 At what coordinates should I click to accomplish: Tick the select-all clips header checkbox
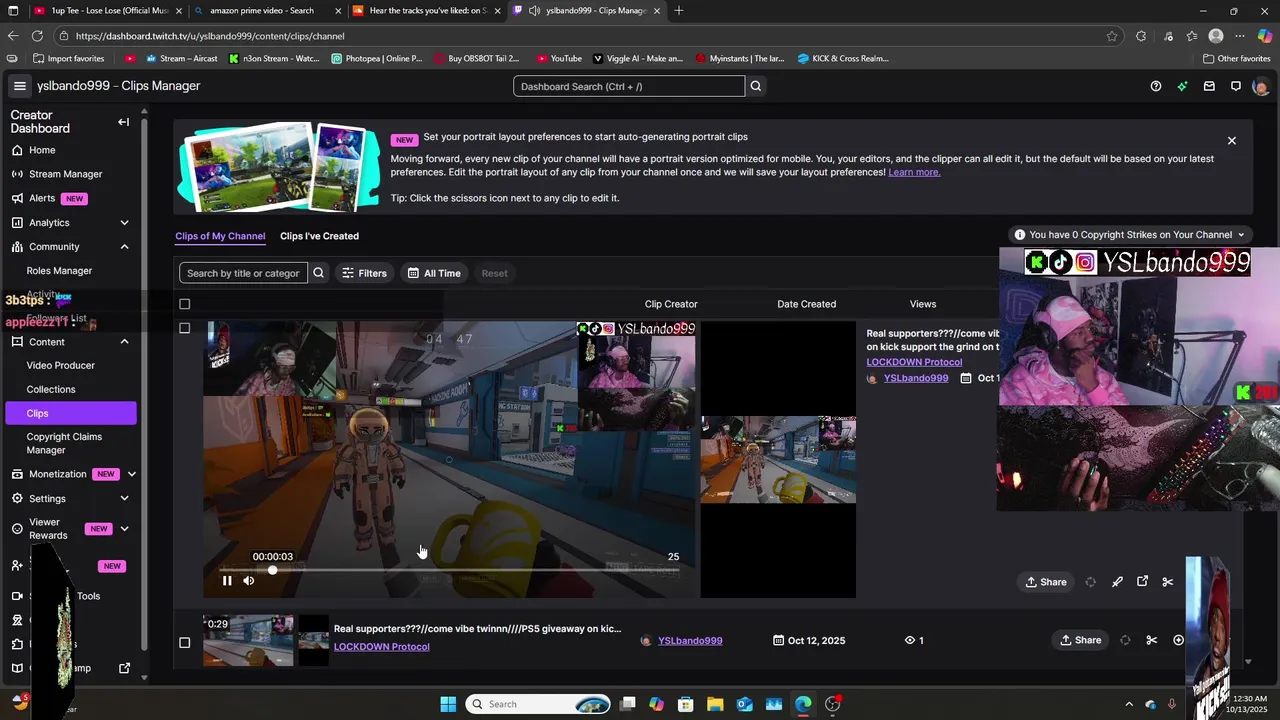184,304
